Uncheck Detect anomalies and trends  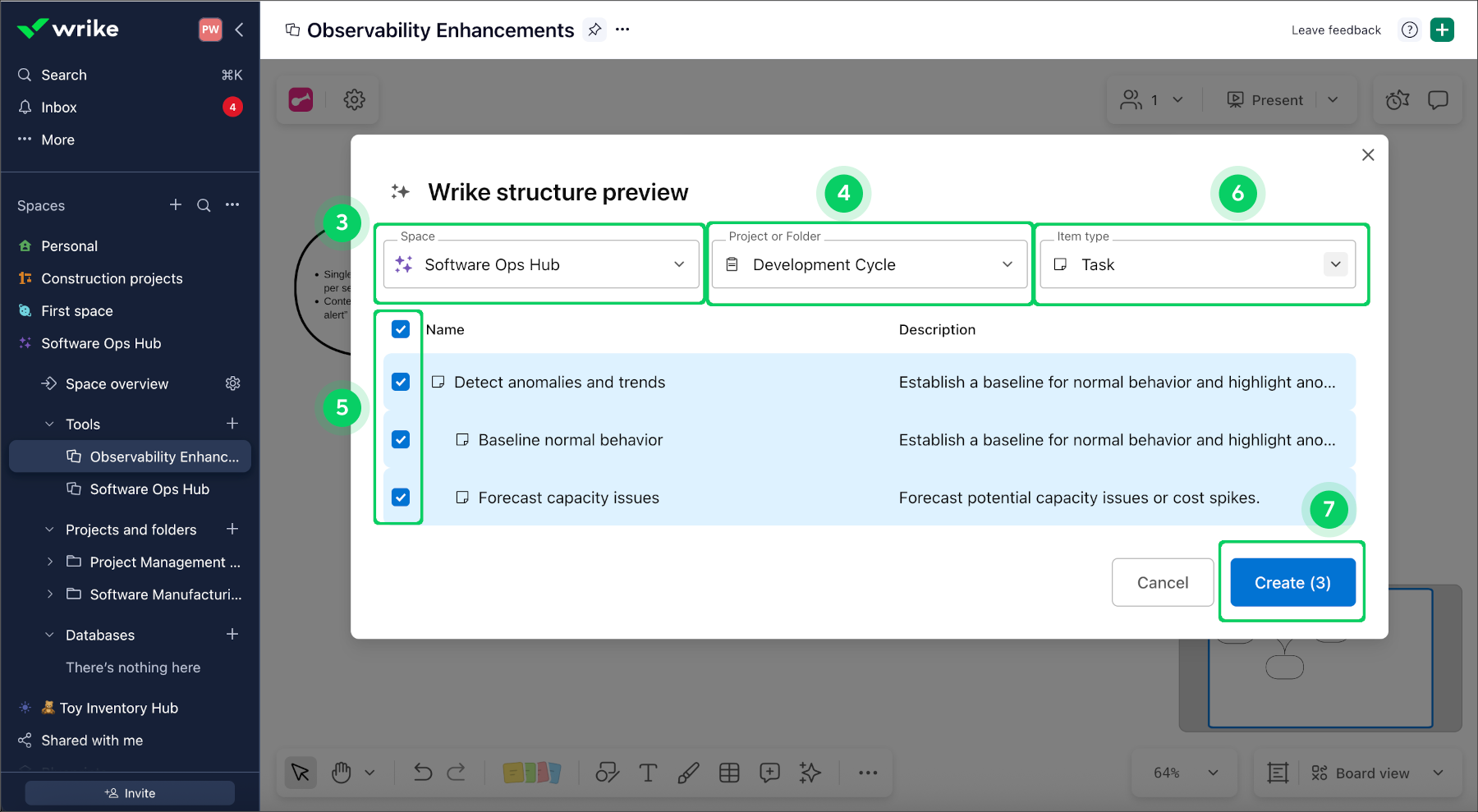pos(401,382)
